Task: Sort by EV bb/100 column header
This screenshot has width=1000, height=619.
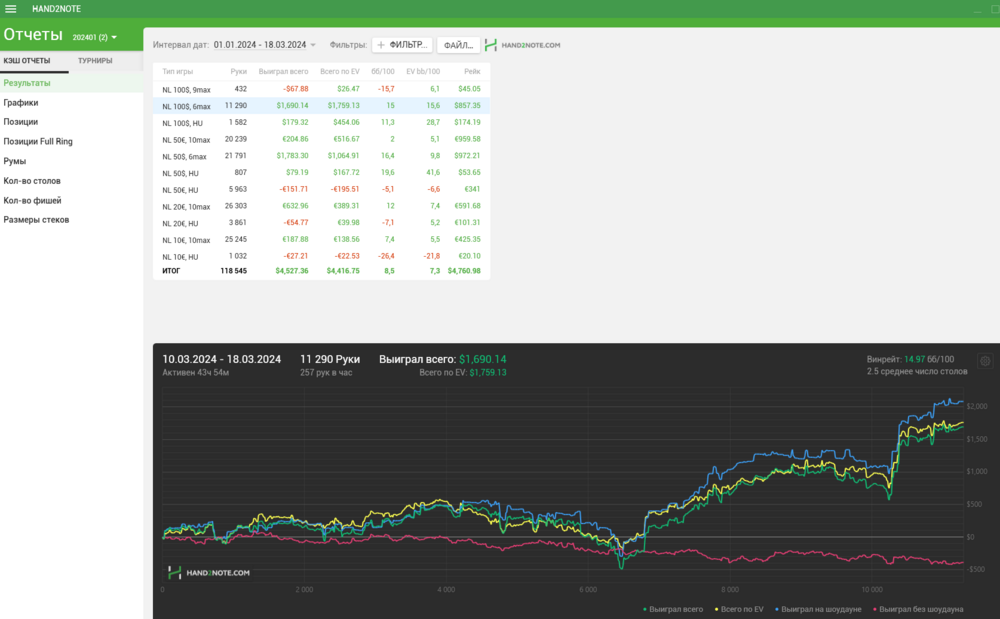Action: pyautogui.click(x=423, y=72)
